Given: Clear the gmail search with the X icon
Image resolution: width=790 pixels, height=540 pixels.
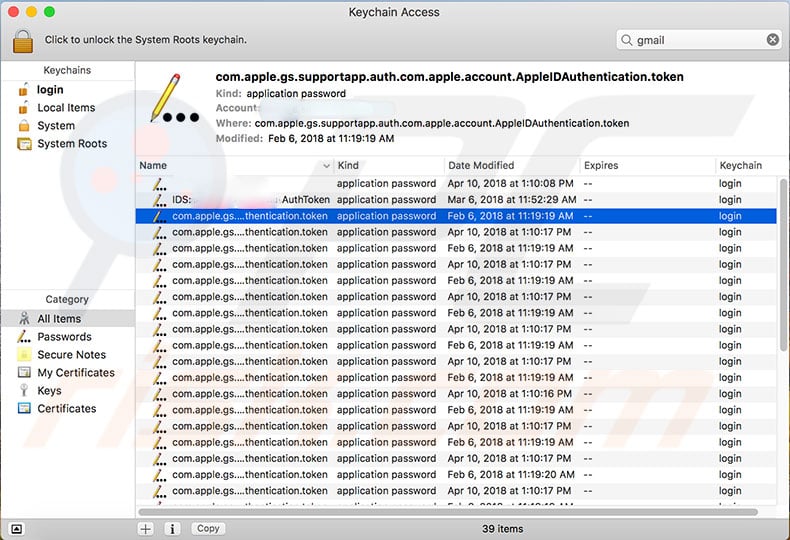Looking at the screenshot, I should point(773,40).
